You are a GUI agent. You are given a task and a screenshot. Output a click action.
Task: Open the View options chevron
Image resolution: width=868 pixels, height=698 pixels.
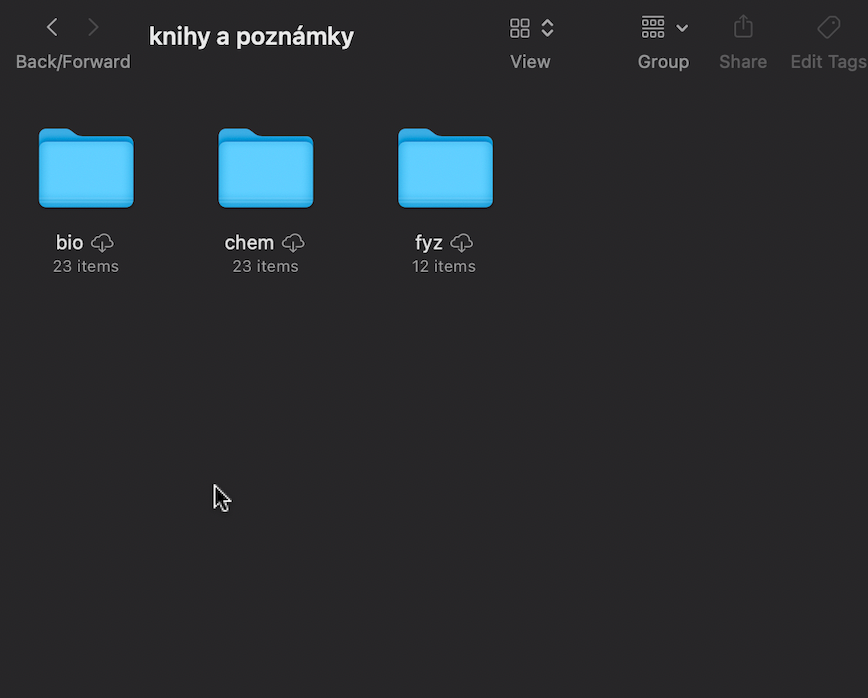(x=546, y=28)
